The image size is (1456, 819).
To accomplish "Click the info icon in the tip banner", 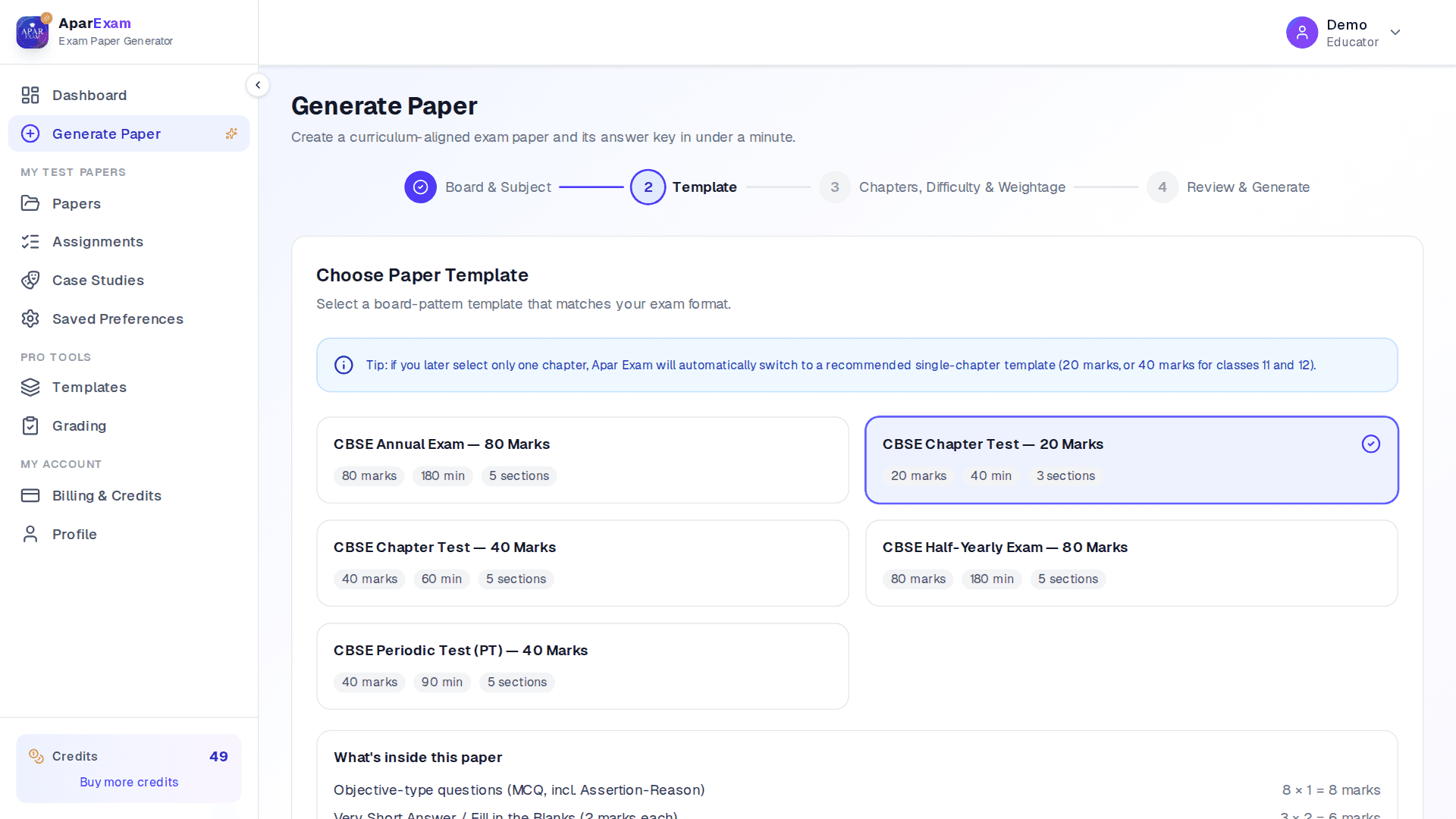I will [x=344, y=365].
